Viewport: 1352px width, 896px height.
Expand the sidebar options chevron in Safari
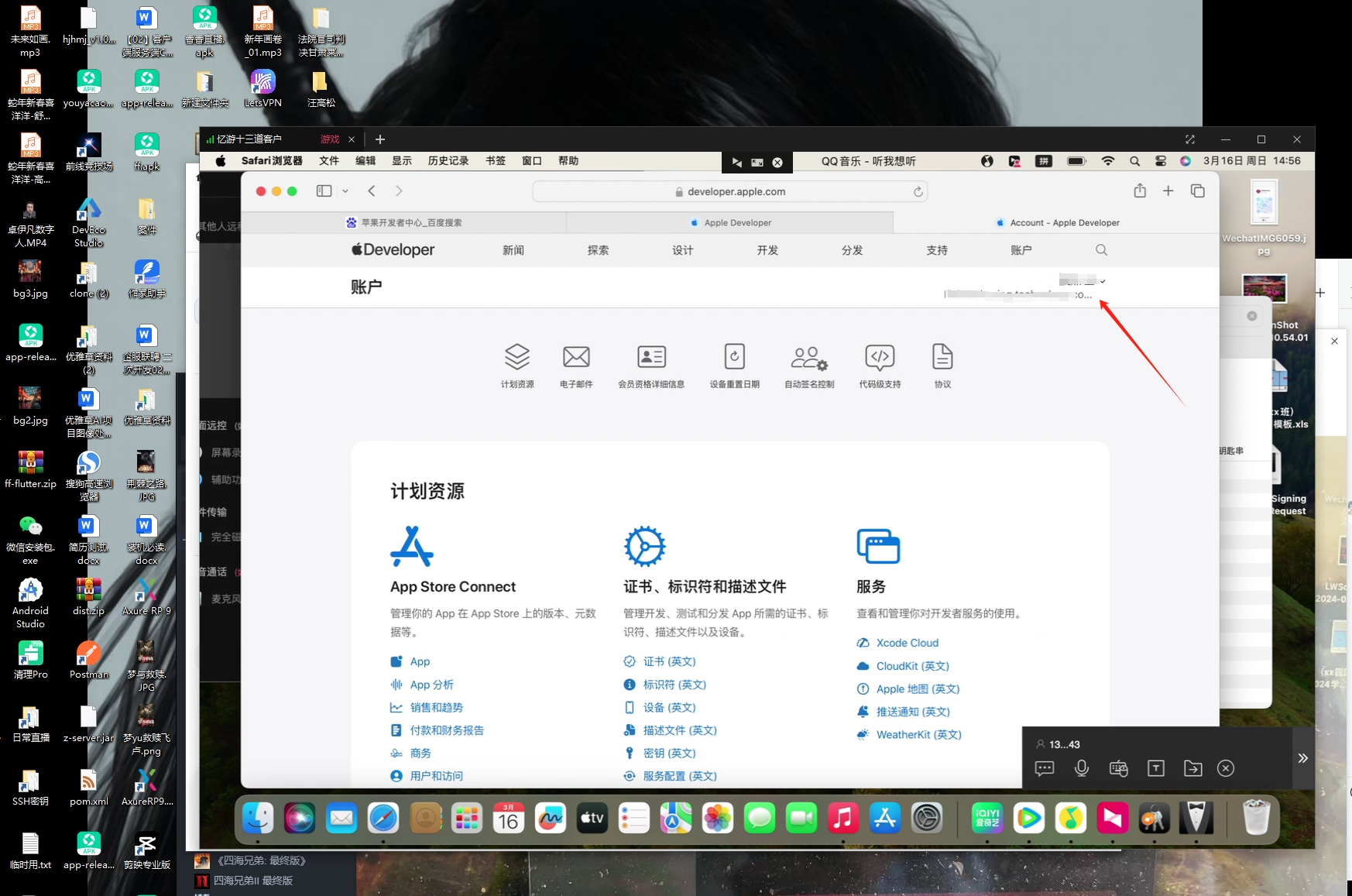point(345,191)
